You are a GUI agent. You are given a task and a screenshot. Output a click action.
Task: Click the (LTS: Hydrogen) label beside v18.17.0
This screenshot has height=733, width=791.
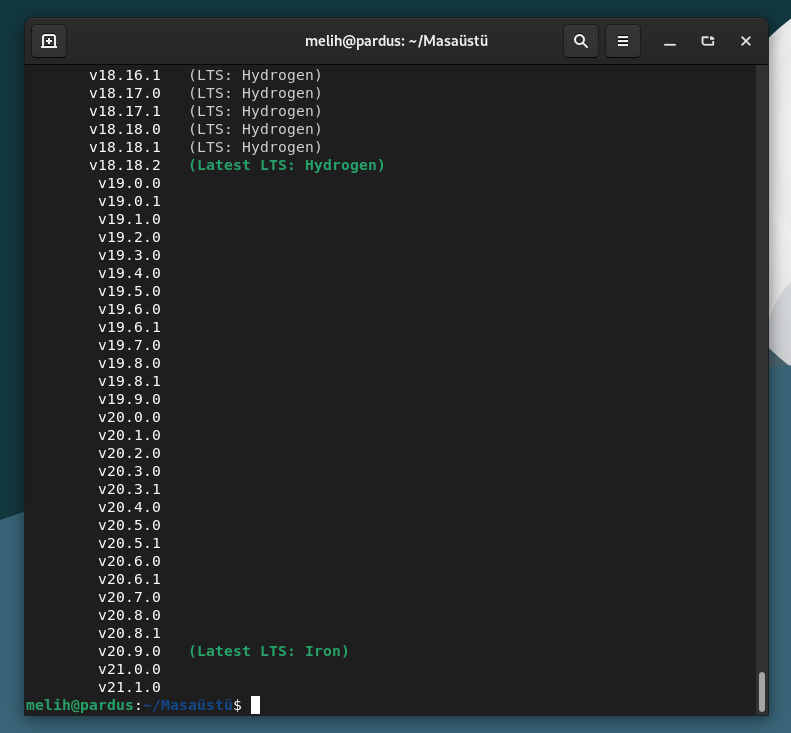tap(255, 93)
